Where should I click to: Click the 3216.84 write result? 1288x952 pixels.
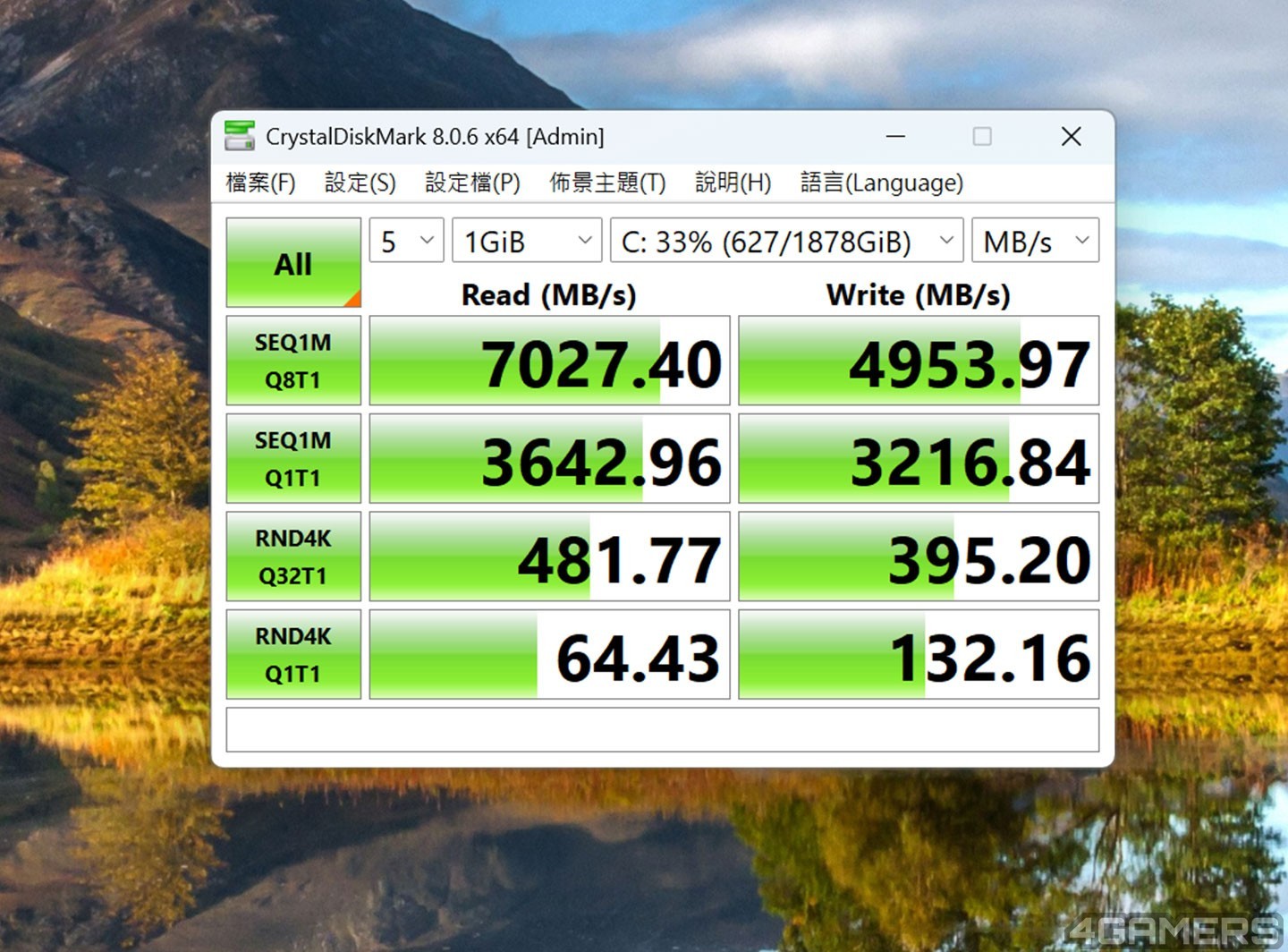tap(919, 458)
